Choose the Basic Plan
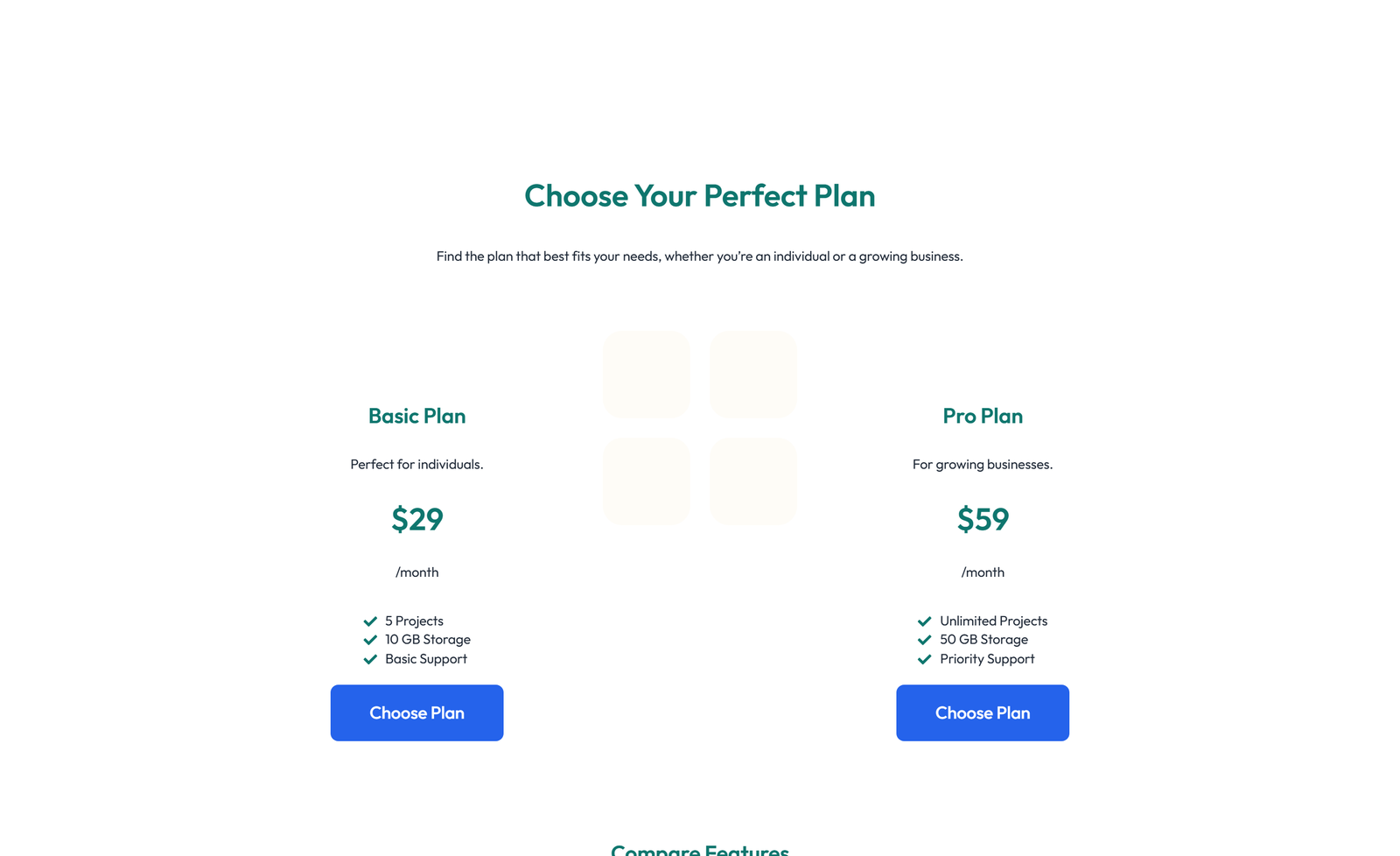1400x856 pixels. coord(416,712)
